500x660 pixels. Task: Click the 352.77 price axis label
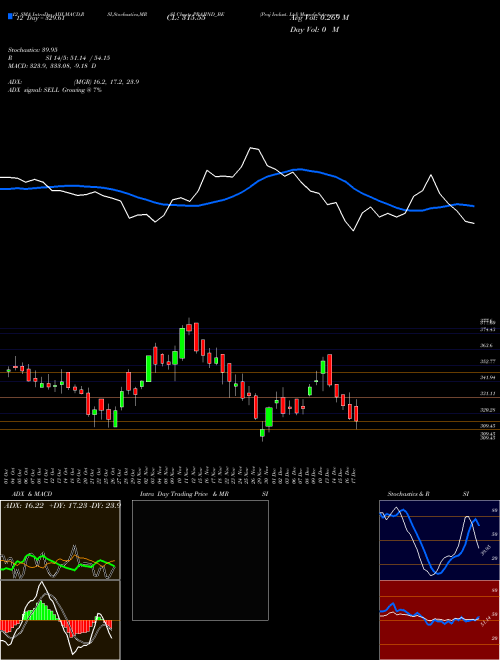pos(488,361)
